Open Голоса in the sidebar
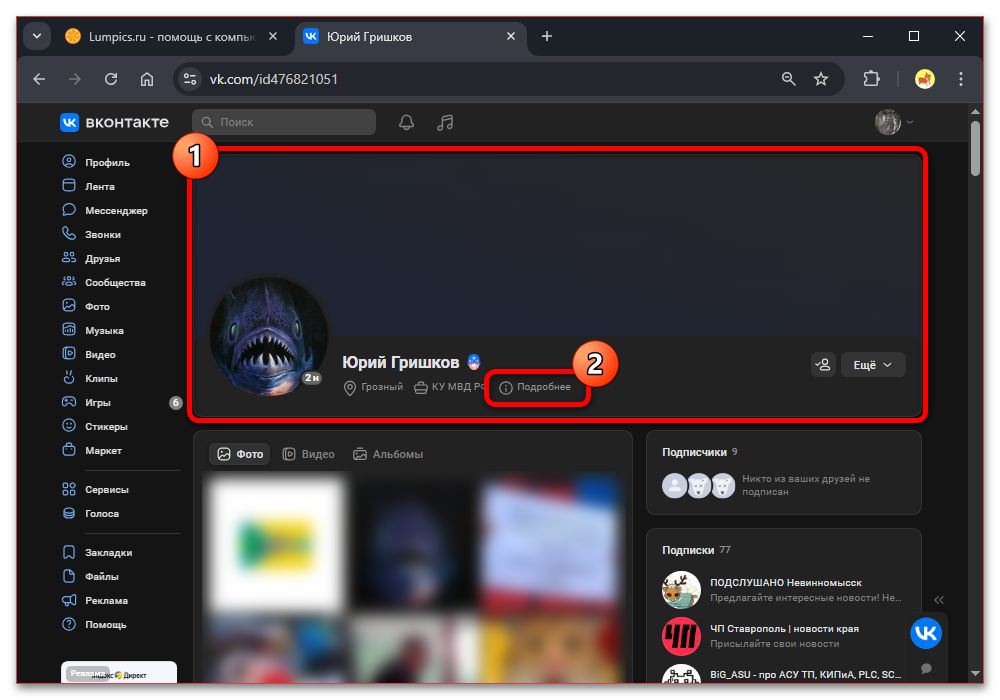Screen dimensions: 1000x700 [x=91, y=513]
